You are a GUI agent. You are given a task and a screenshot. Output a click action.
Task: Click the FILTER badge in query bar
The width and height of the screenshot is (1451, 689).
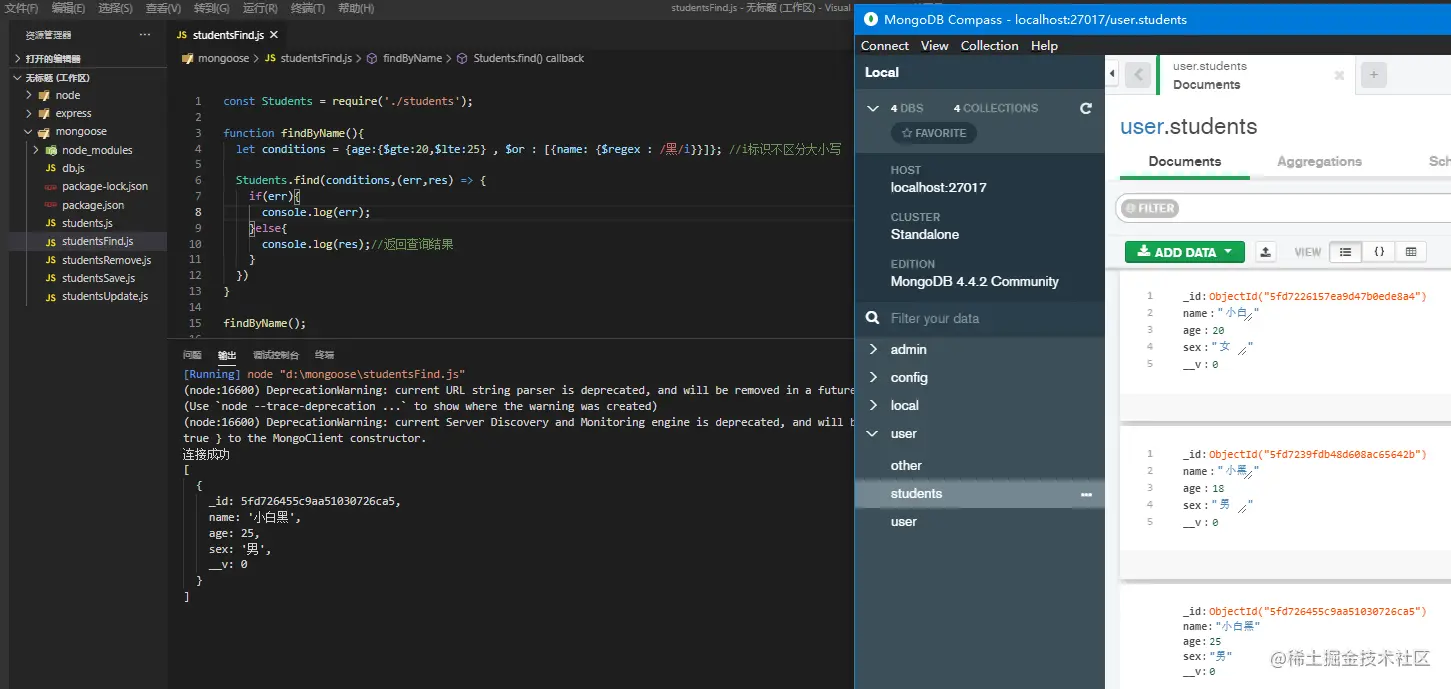pyautogui.click(x=1150, y=208)
